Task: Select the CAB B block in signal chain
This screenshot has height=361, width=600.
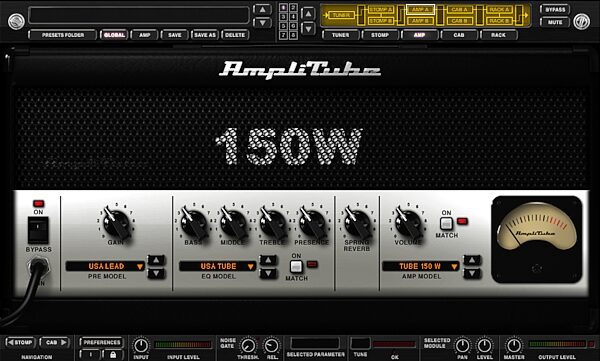Action: point(460,21)
